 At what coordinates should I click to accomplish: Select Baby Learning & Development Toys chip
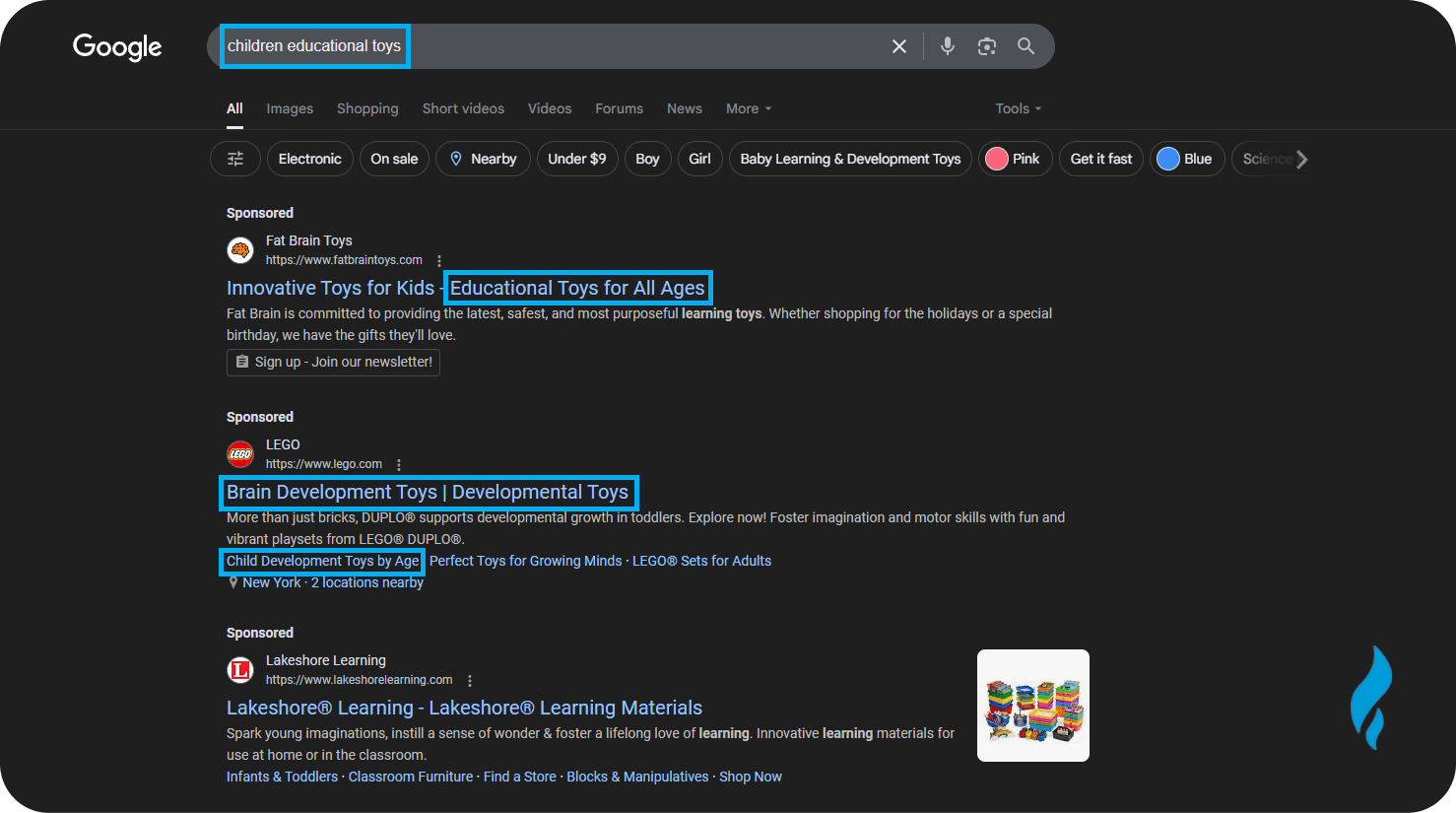tap(851, 159)
